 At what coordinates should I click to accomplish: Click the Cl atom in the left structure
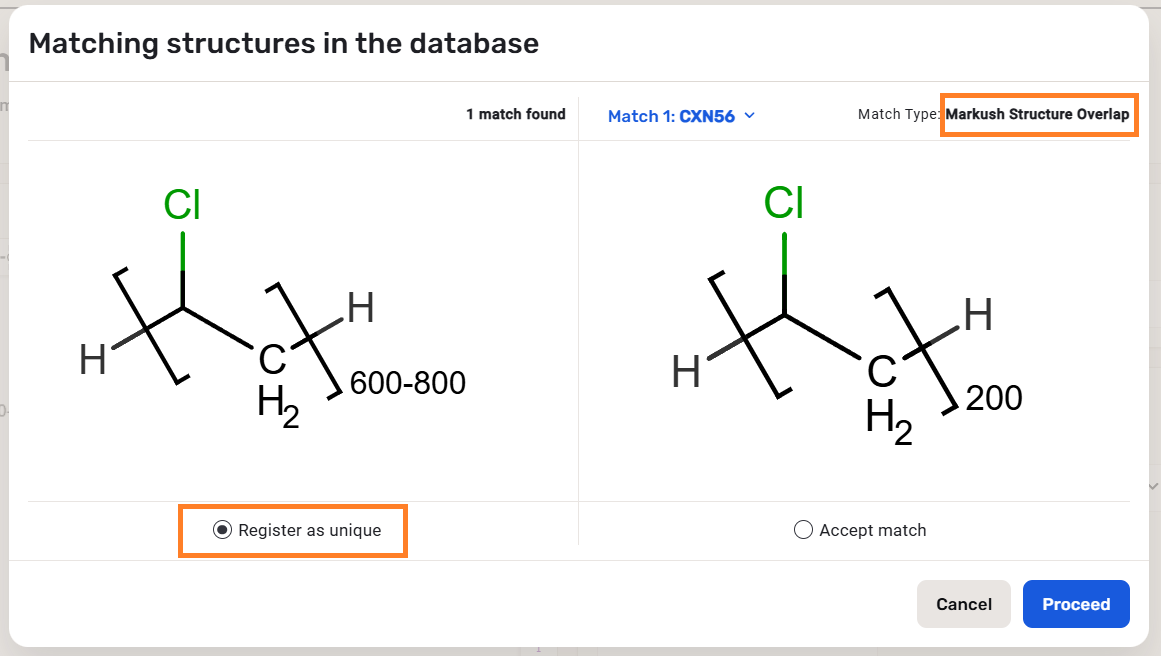(182, 205)
